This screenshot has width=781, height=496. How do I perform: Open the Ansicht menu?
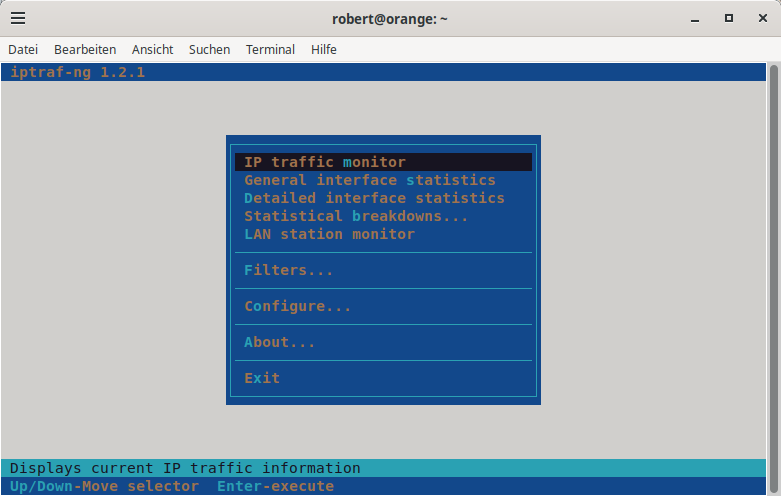[152, 49]
